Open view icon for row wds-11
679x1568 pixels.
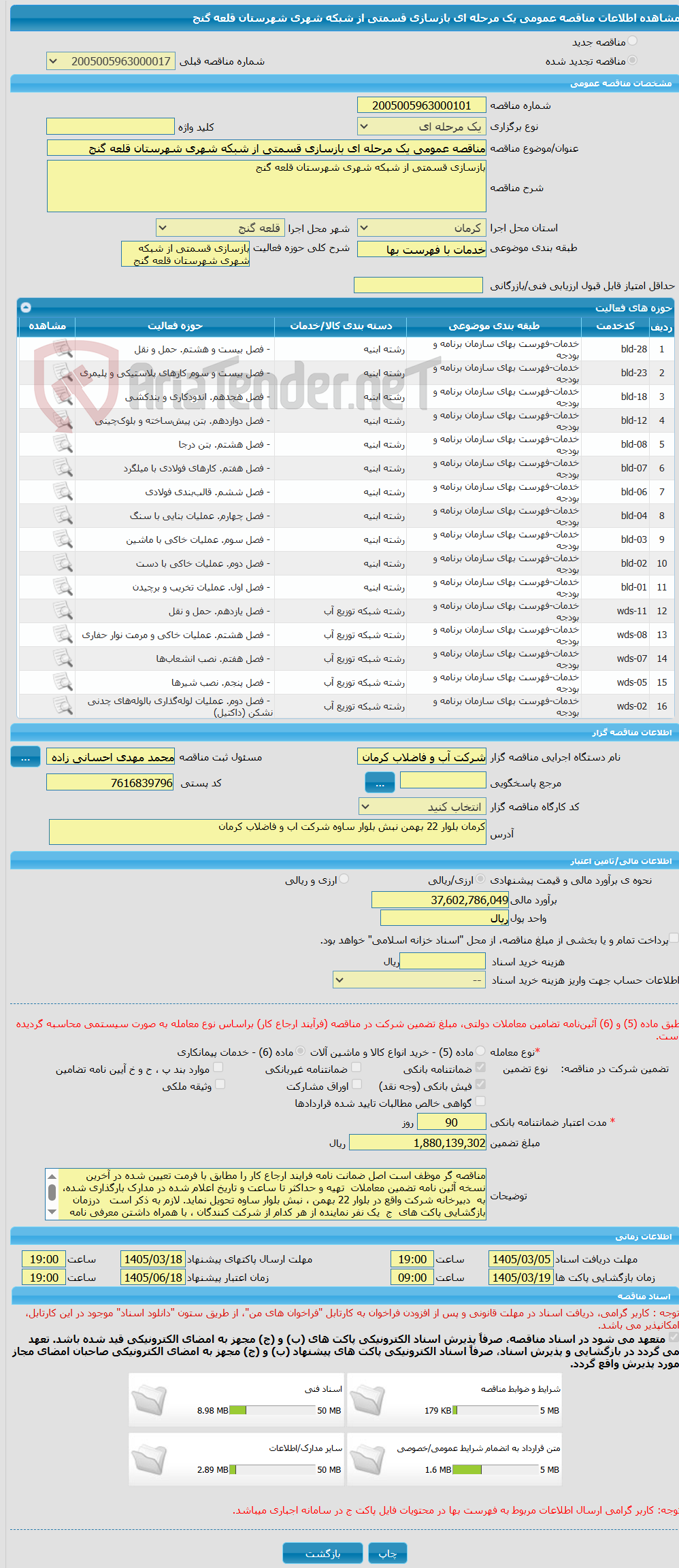(x=63, y=611)
